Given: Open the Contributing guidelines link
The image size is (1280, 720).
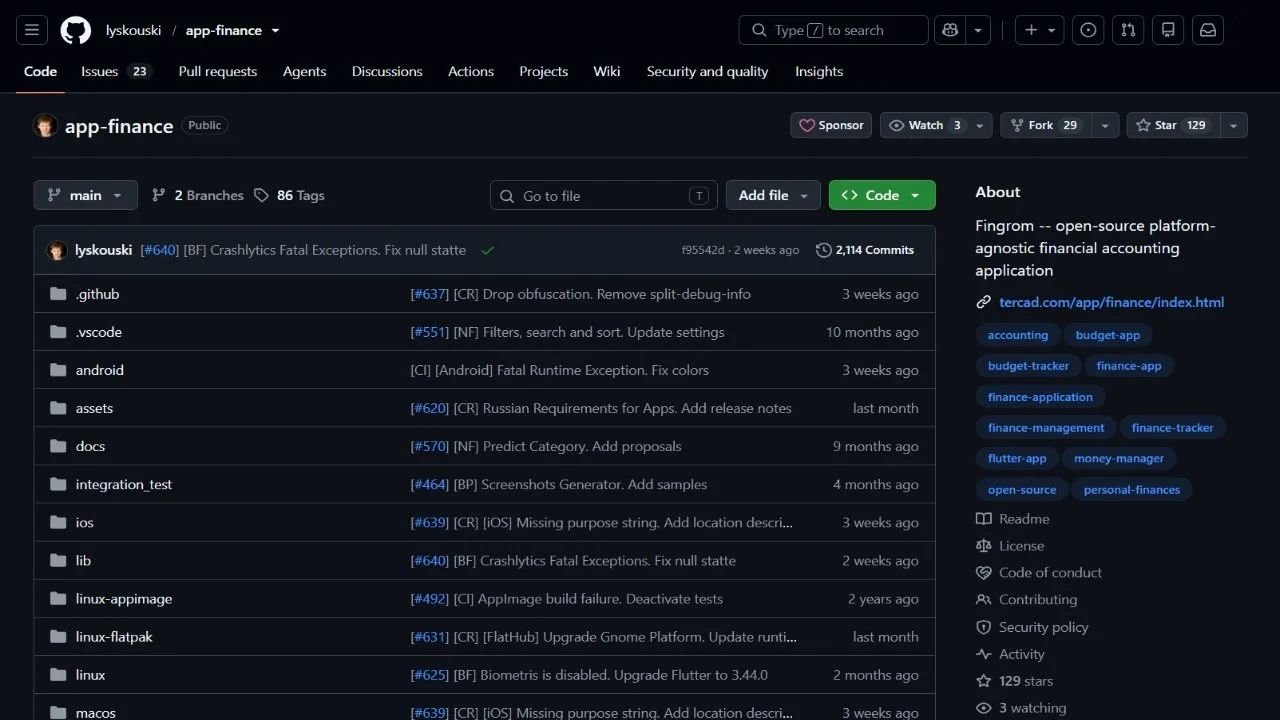Looking at the screenshot, I should (x=1038, y=600).
